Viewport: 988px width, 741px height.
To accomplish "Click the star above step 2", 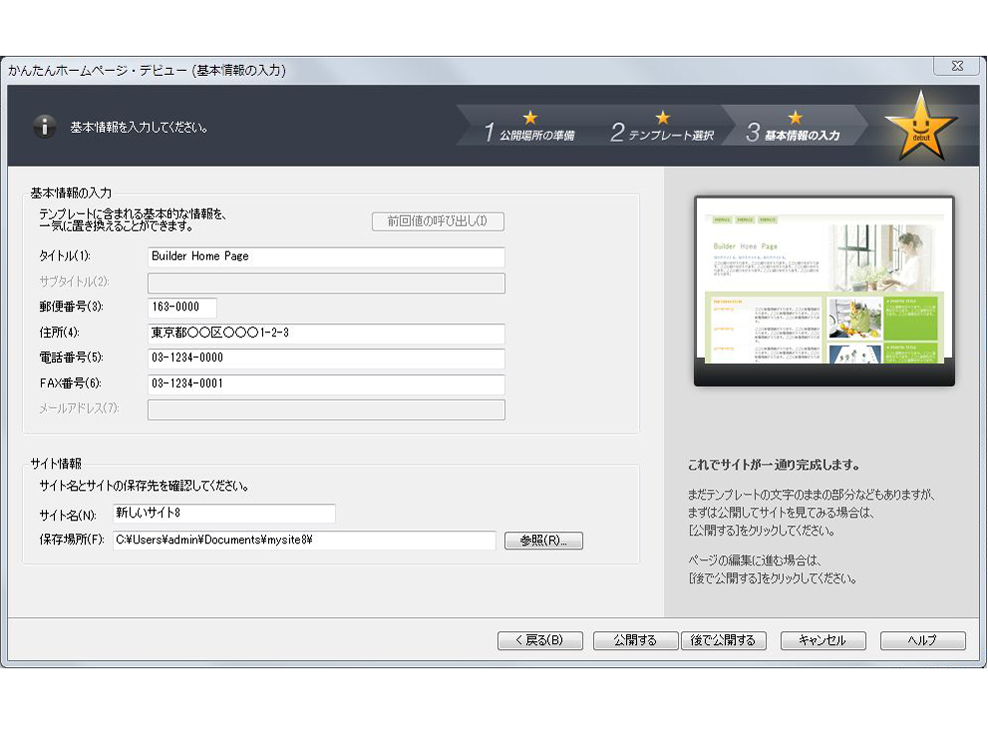I will click(662, 117).
